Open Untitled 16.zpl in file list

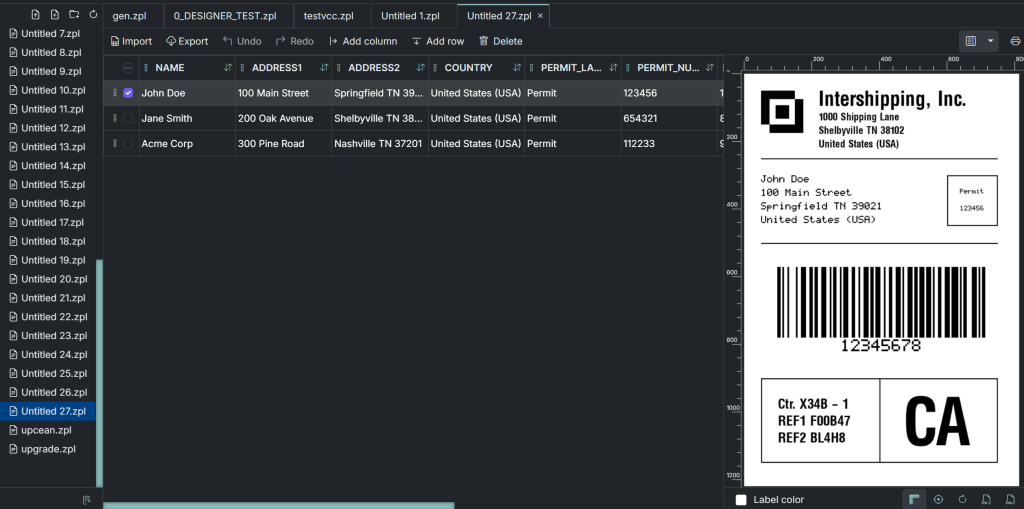[x=48, y=203]
